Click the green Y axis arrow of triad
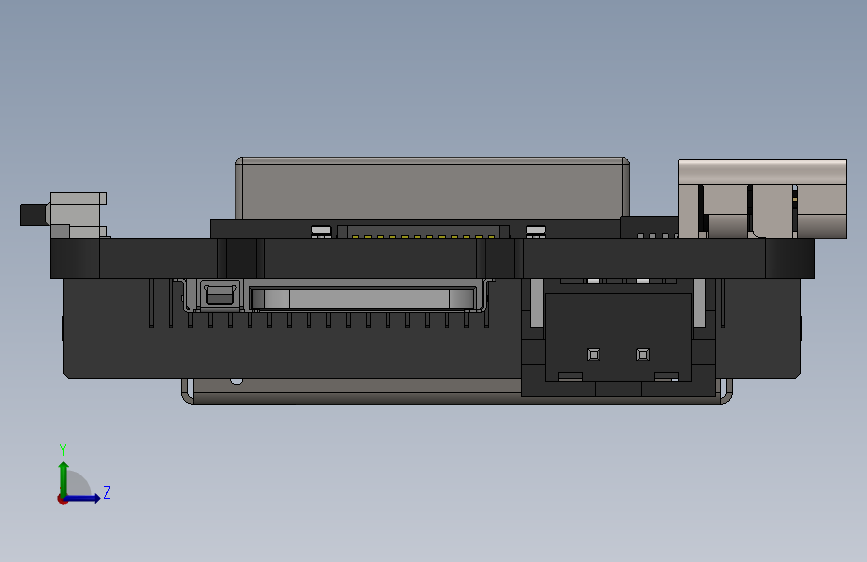The image size is (867, 562). (x=64, y=478)
